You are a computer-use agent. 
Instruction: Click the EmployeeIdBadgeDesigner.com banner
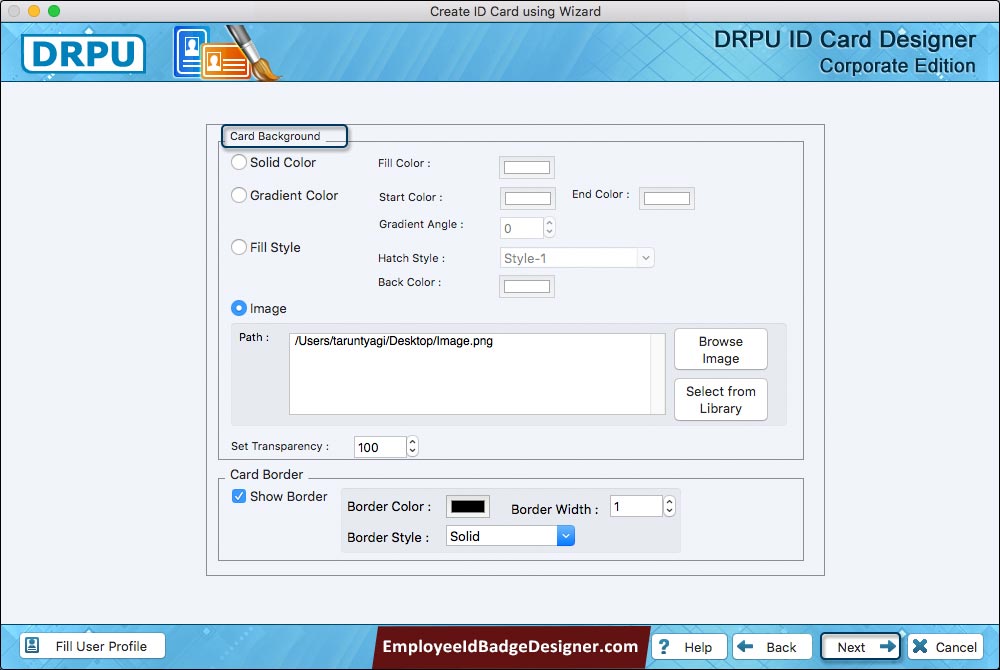coord(510,646)
